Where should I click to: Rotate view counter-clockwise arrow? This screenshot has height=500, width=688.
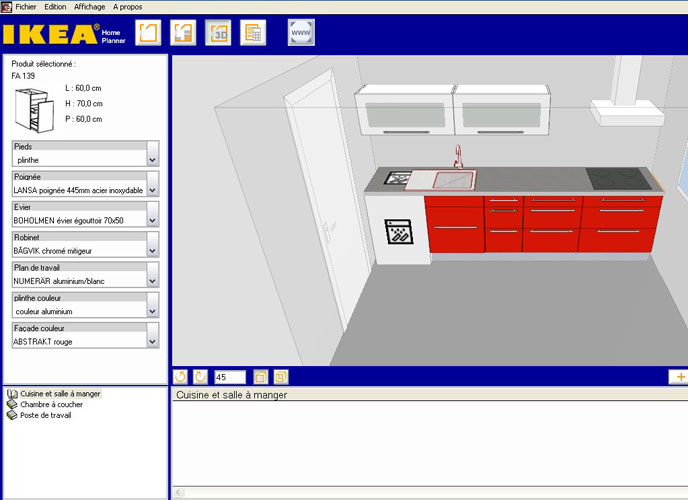[x=180, y=377]
